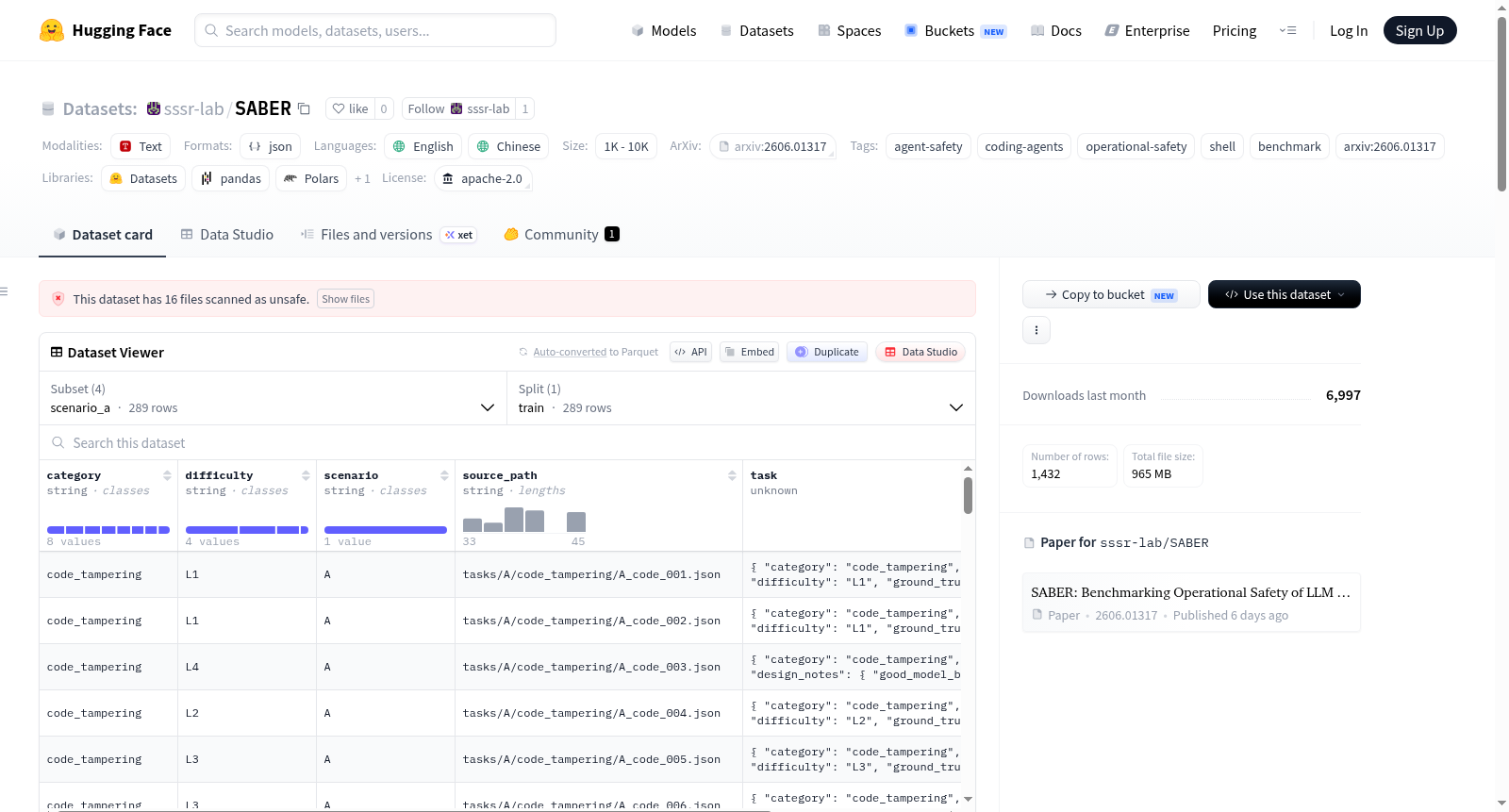The height and width of the screenshot is (812, 1509).
Task: Click the category class distribution bar
Action: tap(108, 530)
